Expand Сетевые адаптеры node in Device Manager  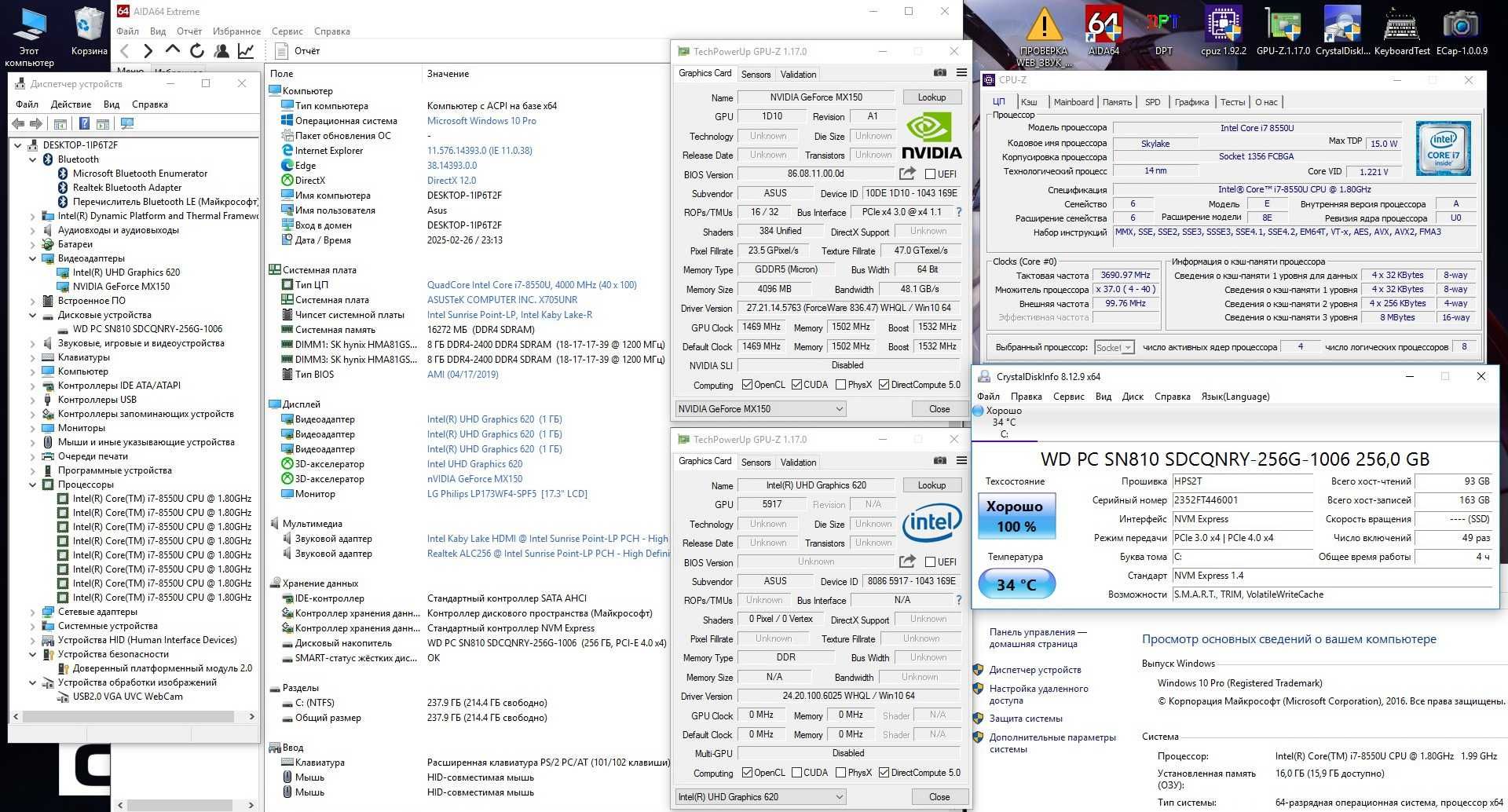(x=33, y=612)
